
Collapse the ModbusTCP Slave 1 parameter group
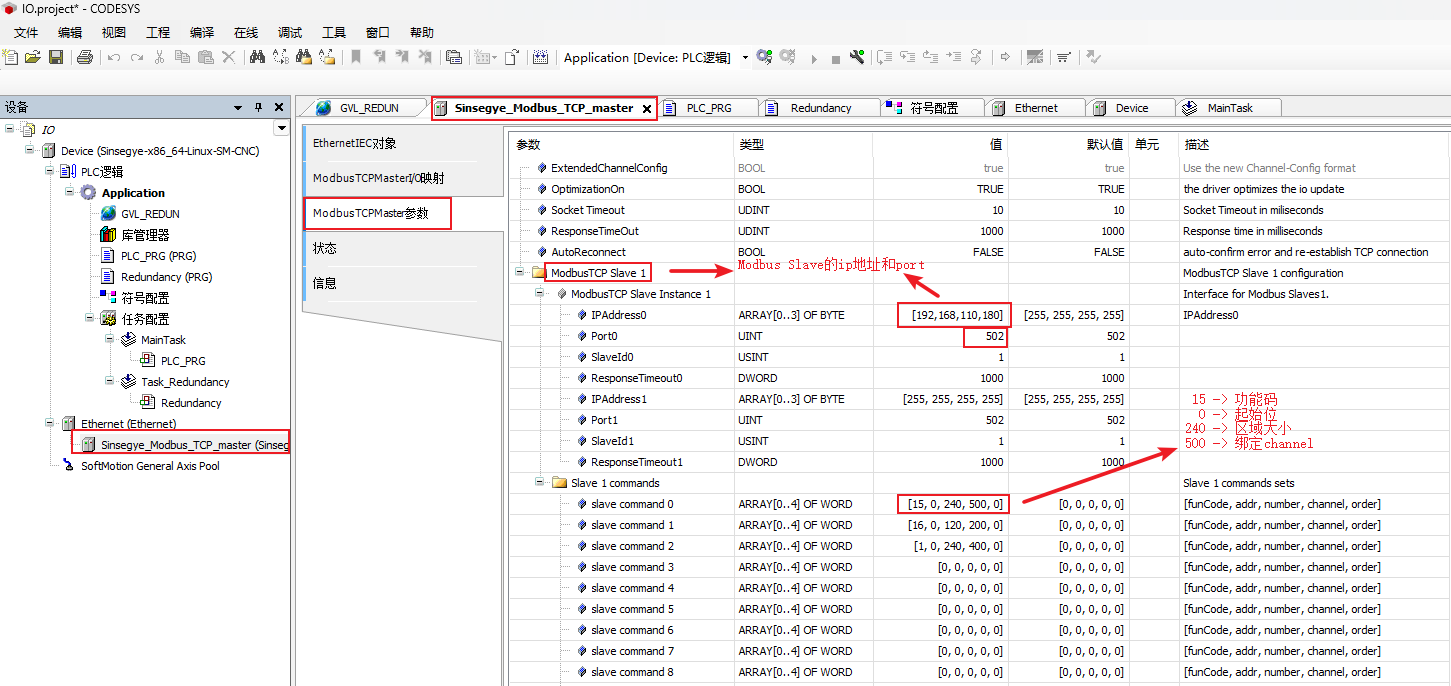click(x=521, y=273)
